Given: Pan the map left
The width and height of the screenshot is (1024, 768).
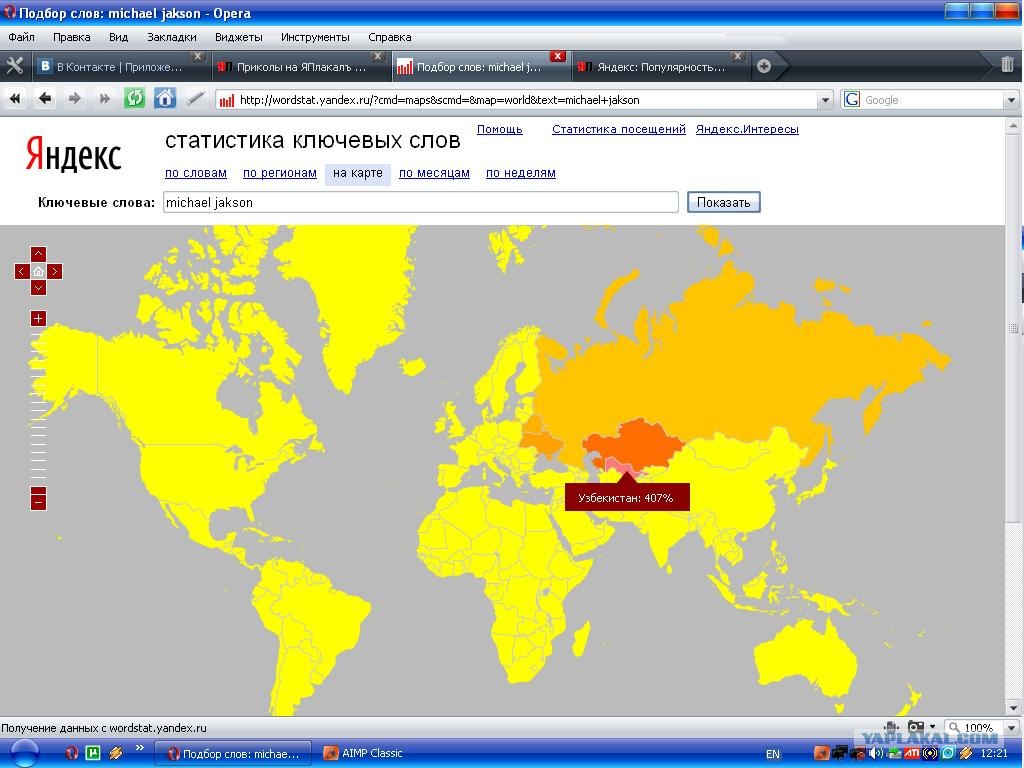Looking at the screenshot, I should [22, 271].
